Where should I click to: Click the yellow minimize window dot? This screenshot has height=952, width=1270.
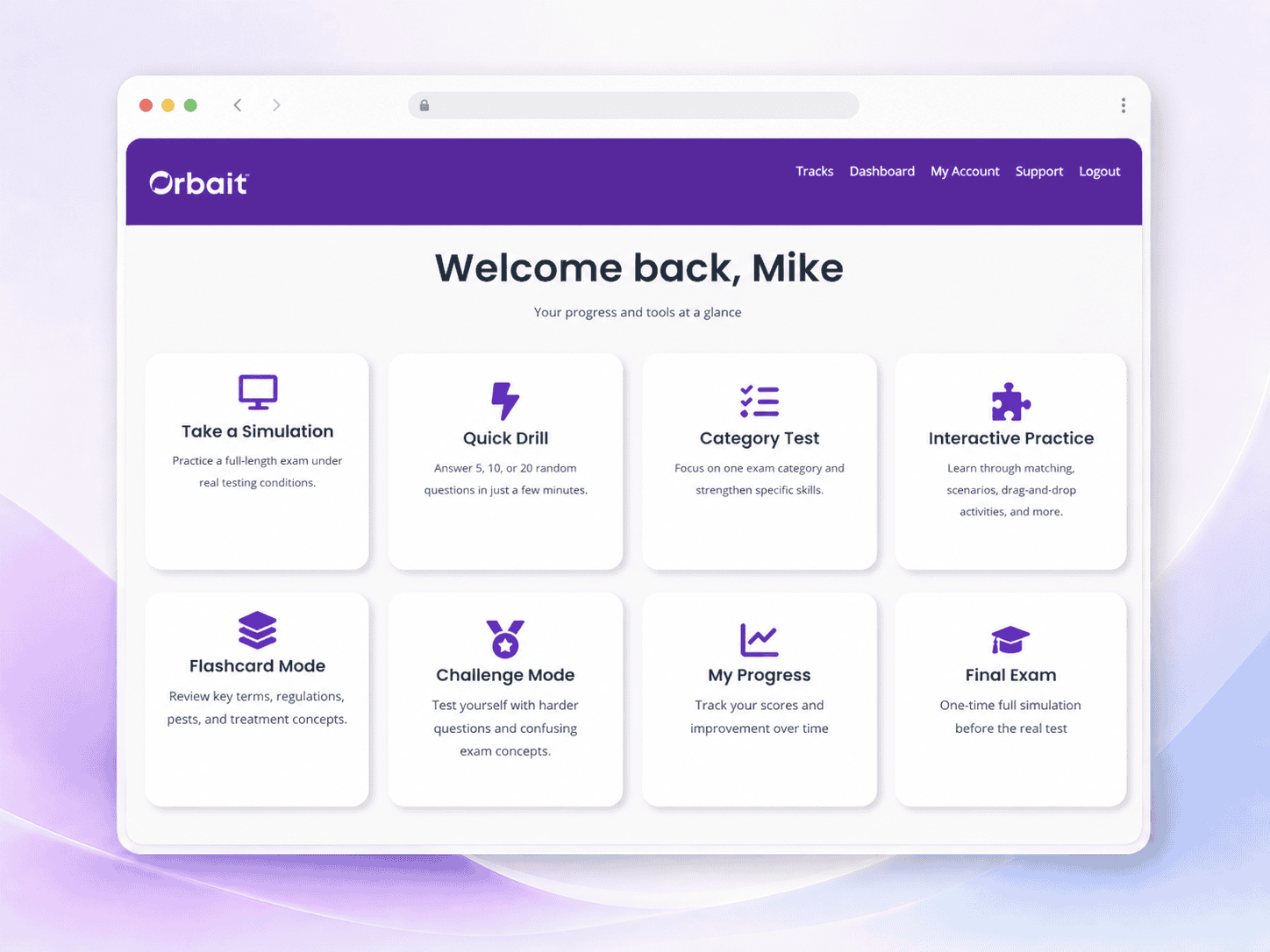point(168,105)
